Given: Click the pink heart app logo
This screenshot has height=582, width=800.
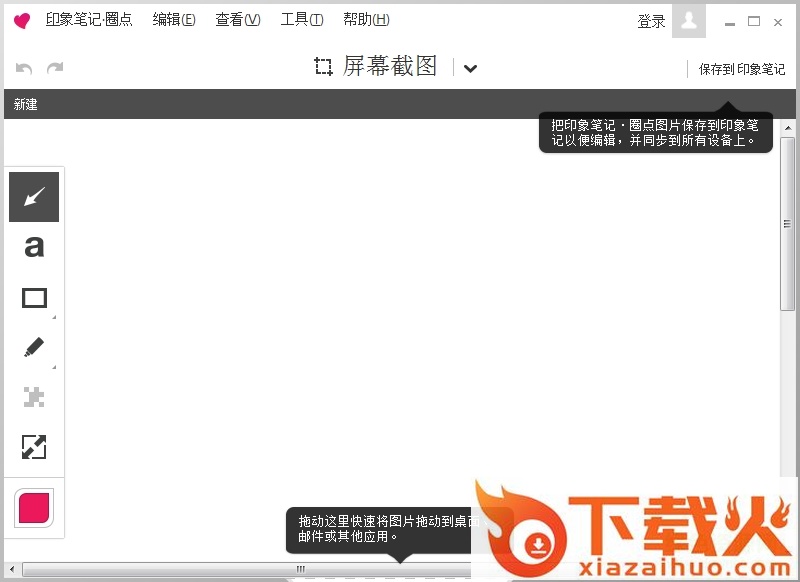Looking at the screenshot, I should pyautogui.click(x=21, y=21).
